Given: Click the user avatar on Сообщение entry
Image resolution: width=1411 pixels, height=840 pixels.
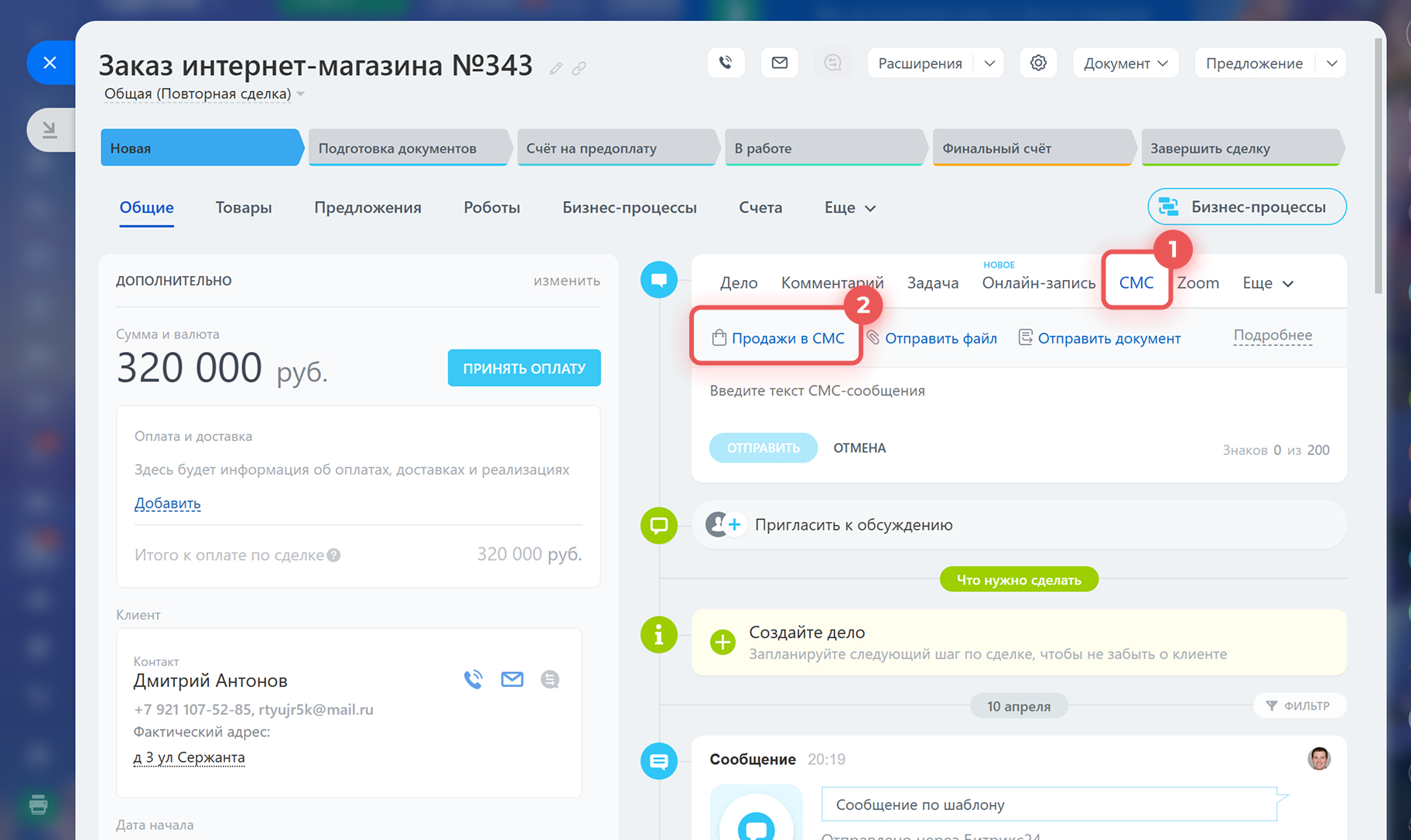Looking at the screenshot, I should 1319,759.
